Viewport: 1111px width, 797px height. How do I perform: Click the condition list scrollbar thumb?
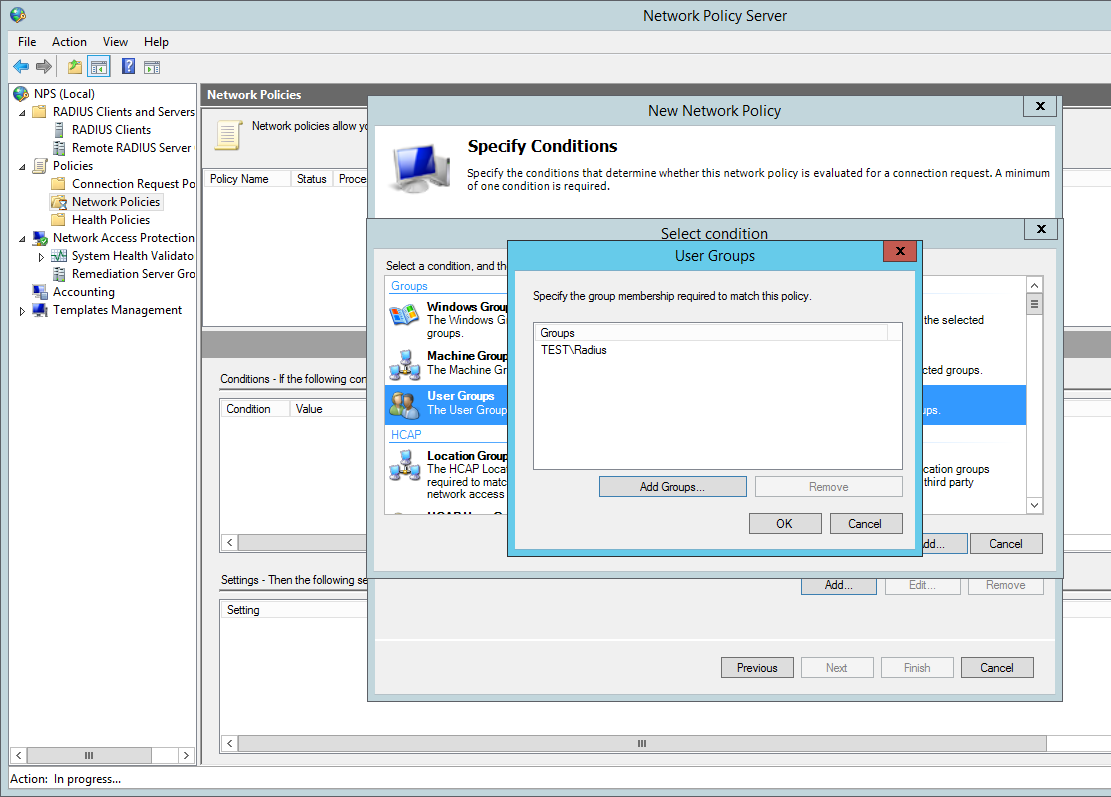pyautogui.click(x=1034, y=304)
